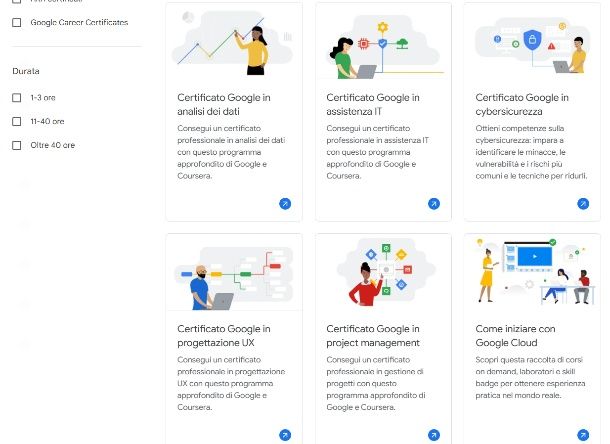Click the 11-40 ore label text
This screenshot has height=444, width=610.
(47, 121)
